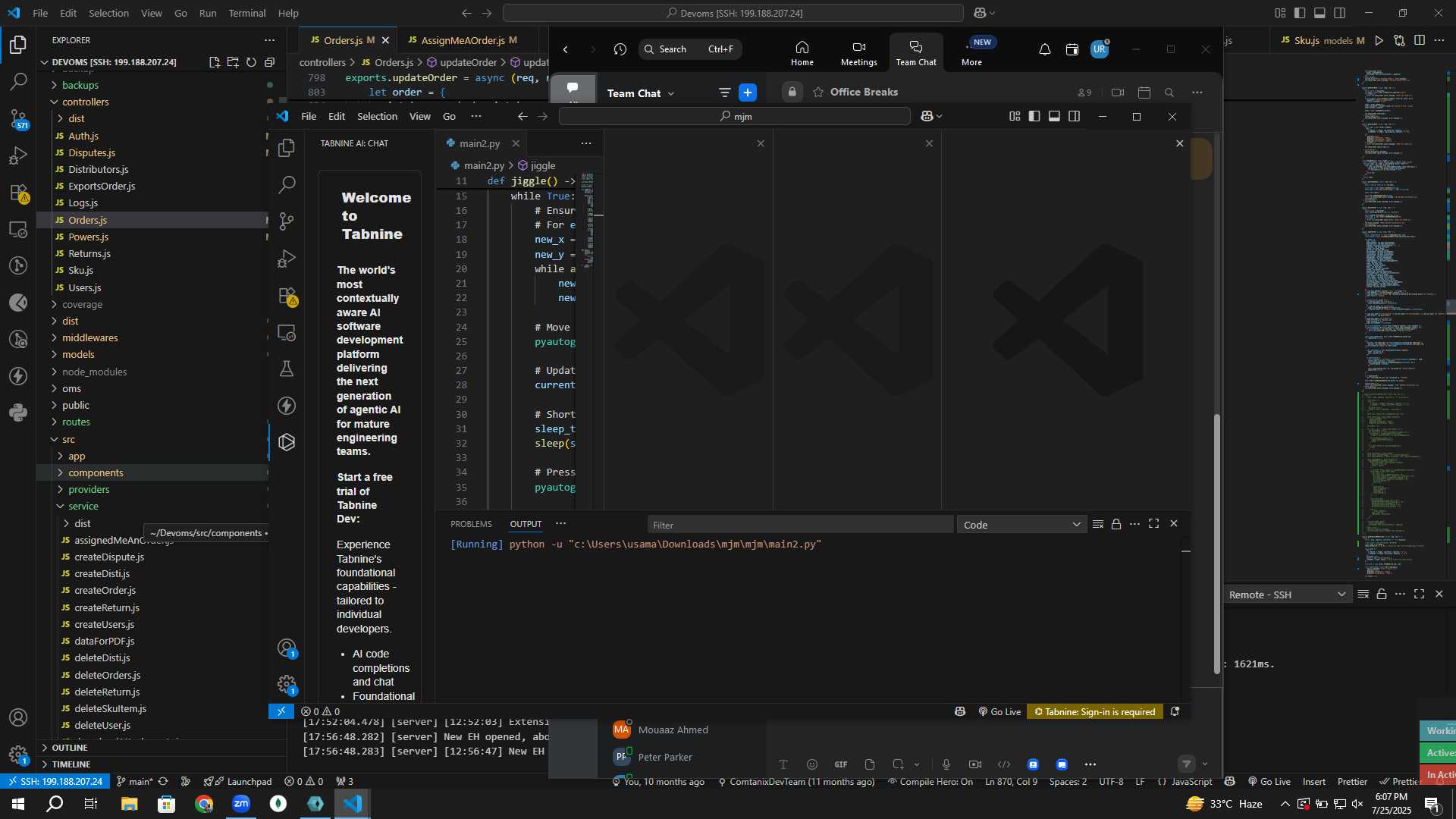Open Tabnine icon in mjm activity bar

pyautogui.click(x=287, y=443)
